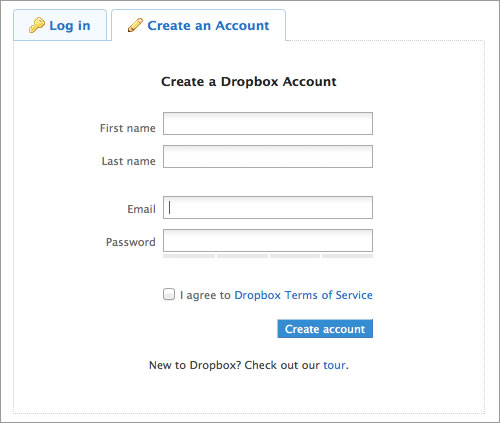Select the Password input box
This screenshot has height=423, width=500.
pyautogui.click(x=268, y=240)
